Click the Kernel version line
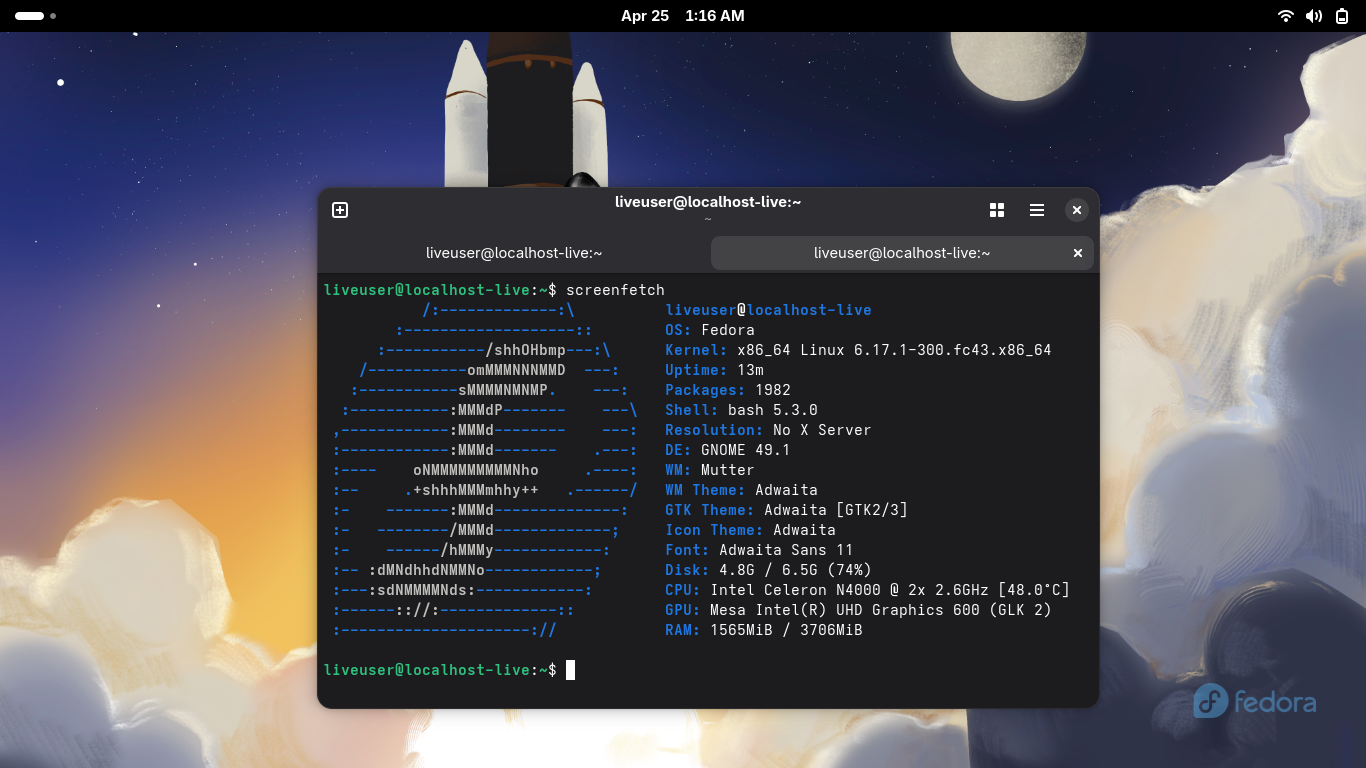 pos(858,350)
